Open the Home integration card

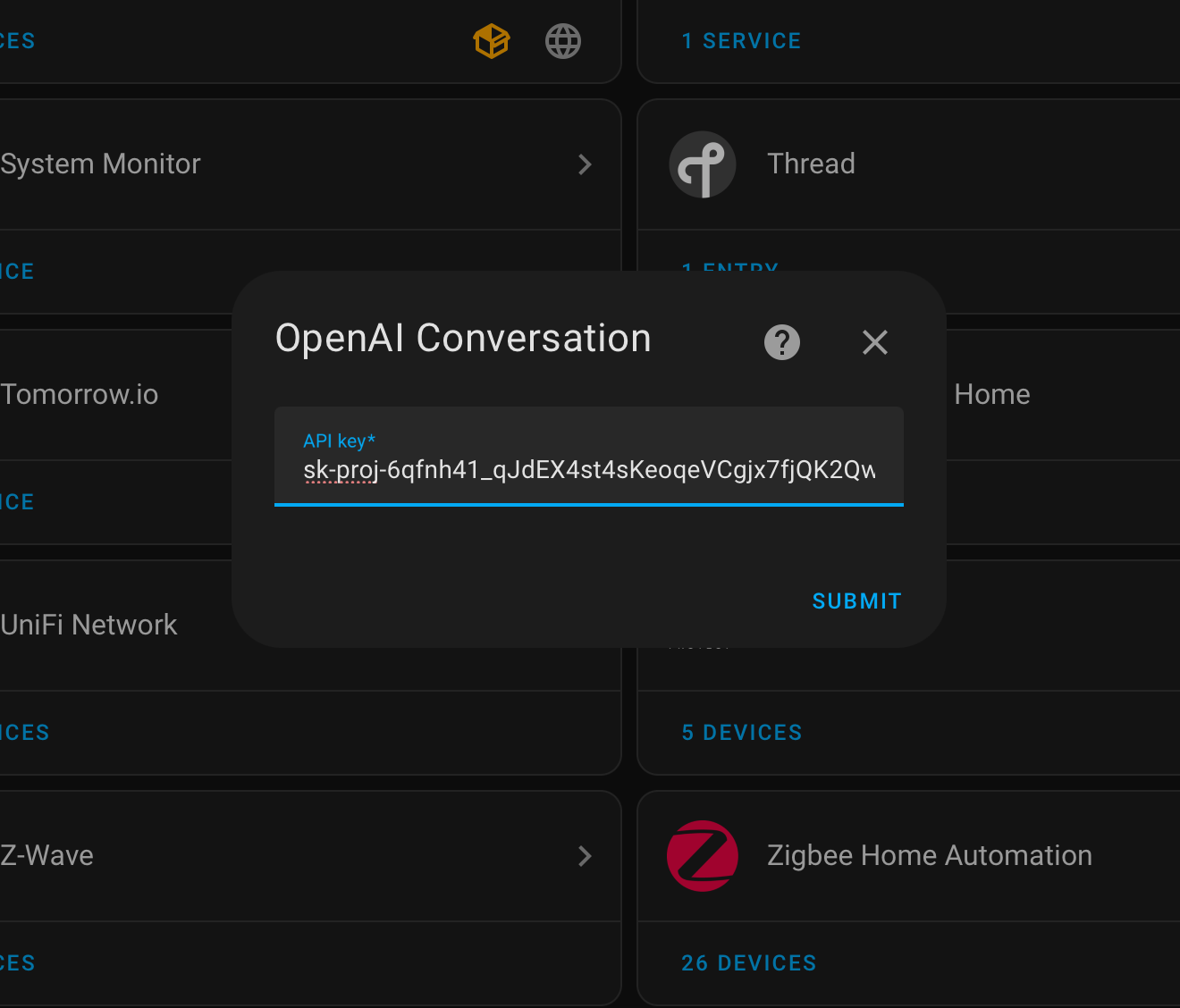(991, 394)
